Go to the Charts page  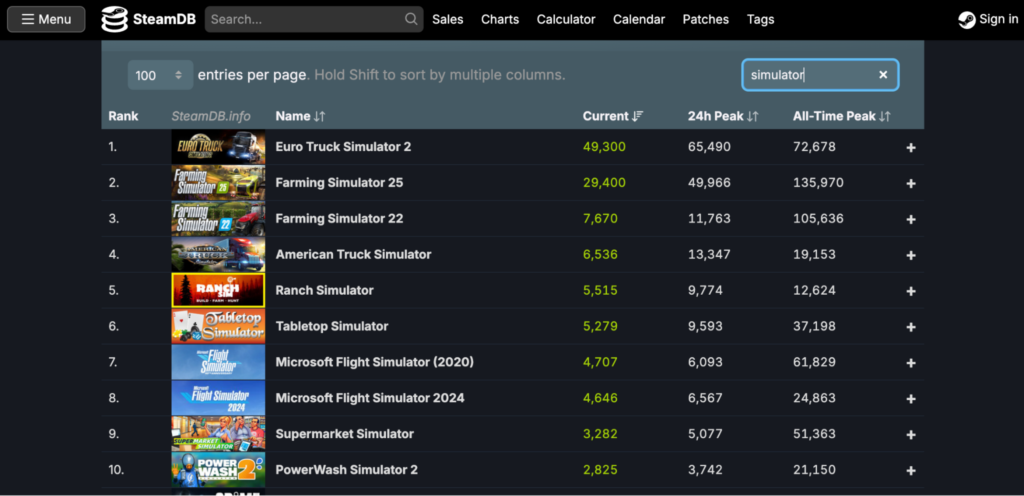click(500, 19)
